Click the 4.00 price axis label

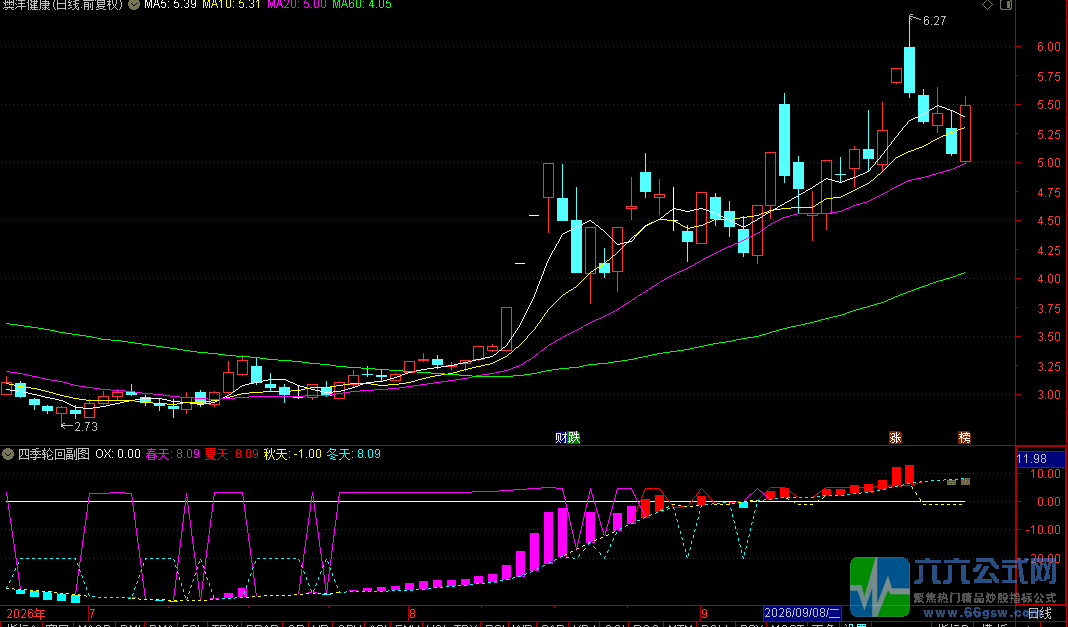coord(1048,278)
